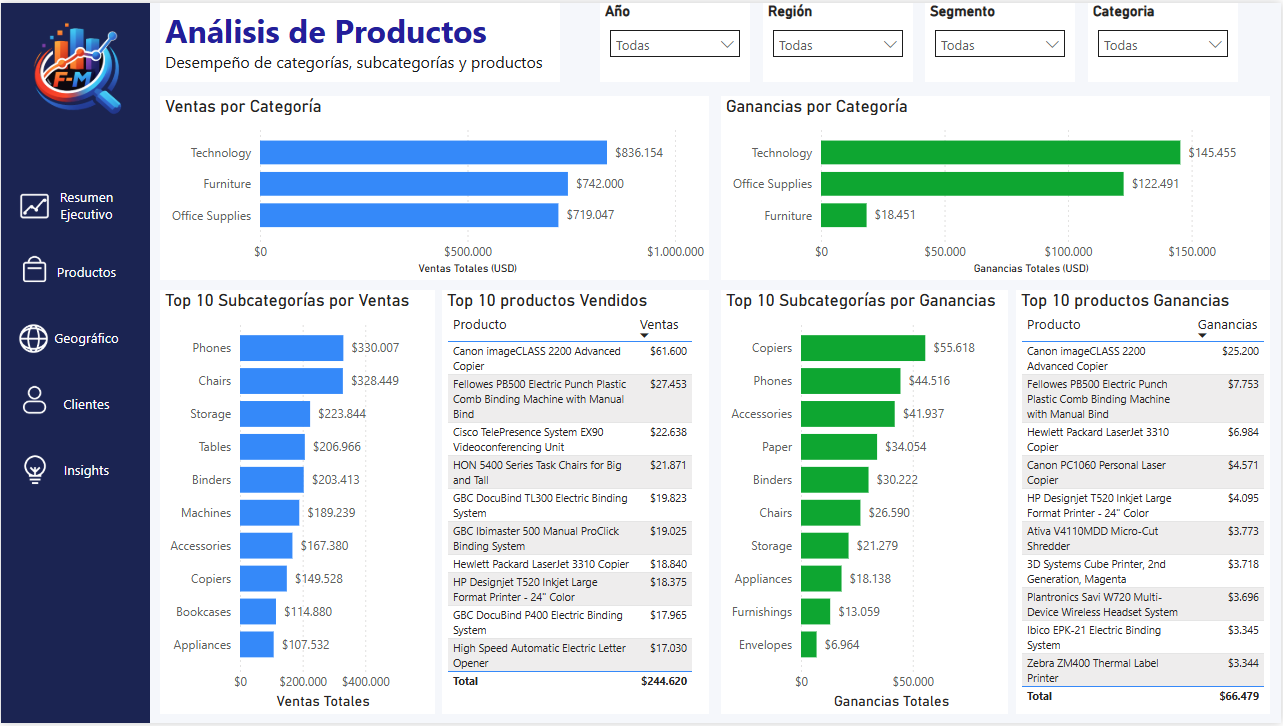Select Furniture profit bar $18.451
Screen dimensions: 1283x726
[844, 215]
